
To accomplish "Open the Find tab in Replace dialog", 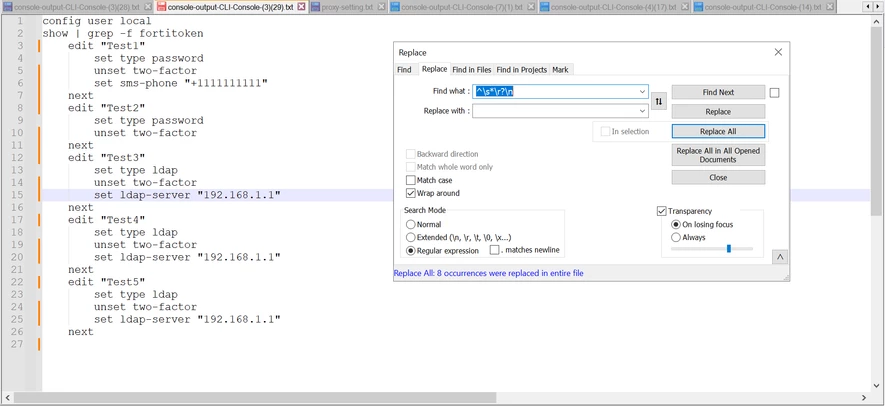I will pos(404,69).
